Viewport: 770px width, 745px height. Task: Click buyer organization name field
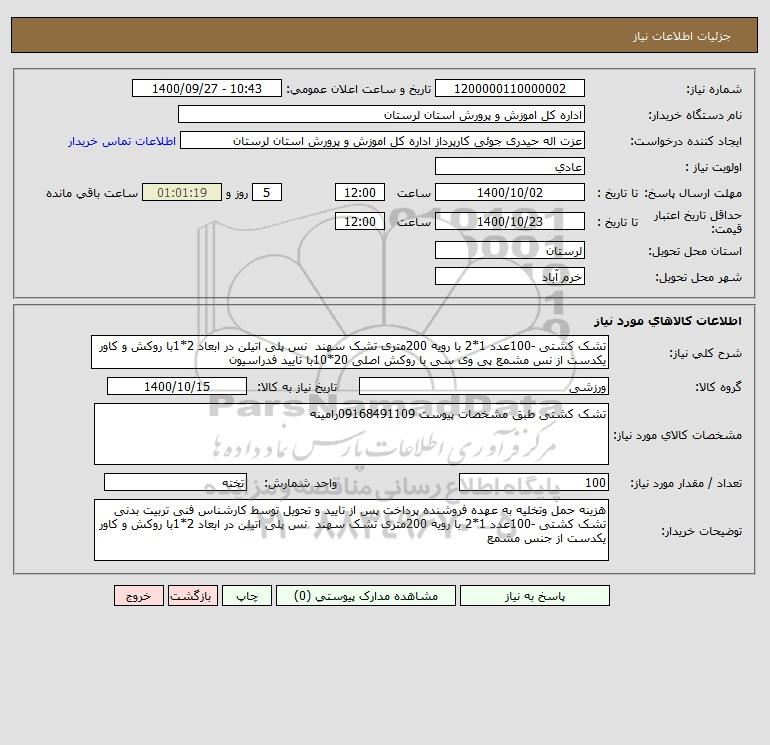pos(381,114)
